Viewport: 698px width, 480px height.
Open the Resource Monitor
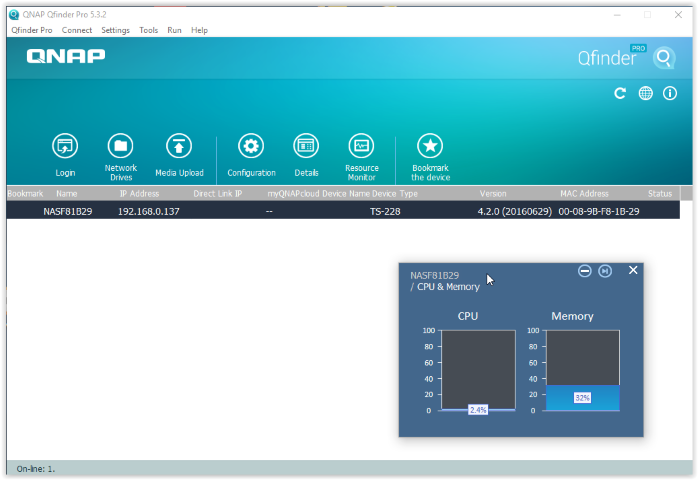pos(361,146)
